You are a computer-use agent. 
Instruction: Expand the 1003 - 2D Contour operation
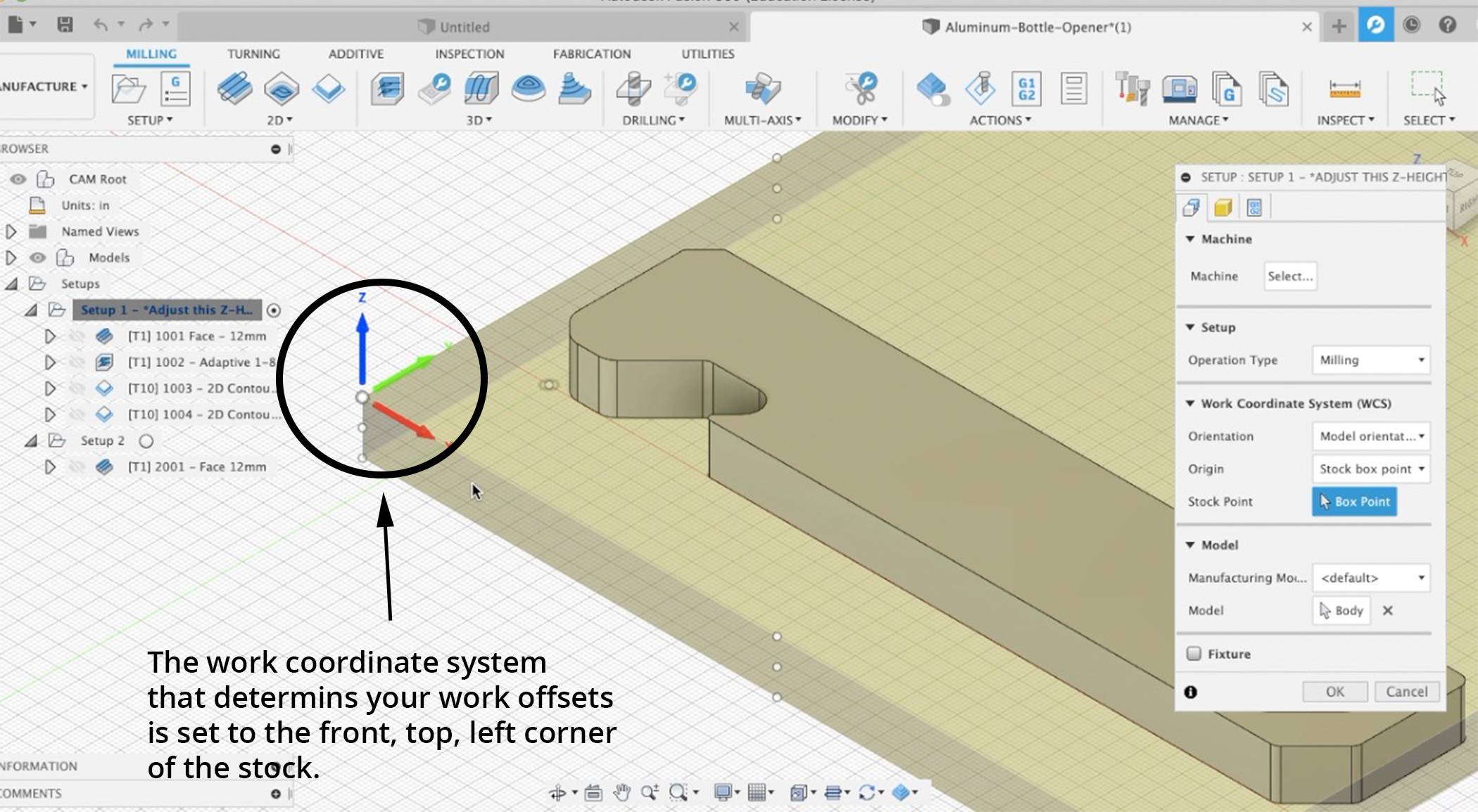point(49,388)
